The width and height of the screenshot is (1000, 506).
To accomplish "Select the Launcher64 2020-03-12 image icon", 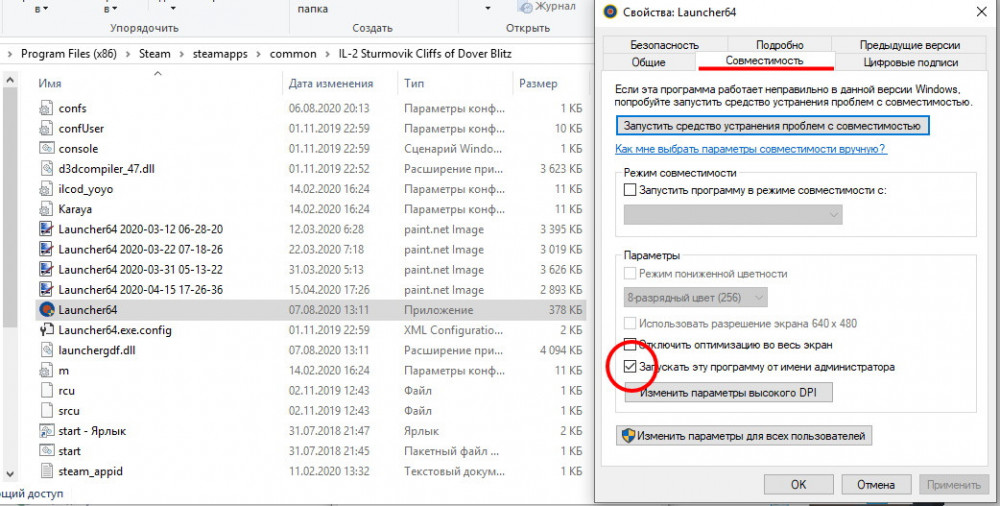I will tap(46, 230).
